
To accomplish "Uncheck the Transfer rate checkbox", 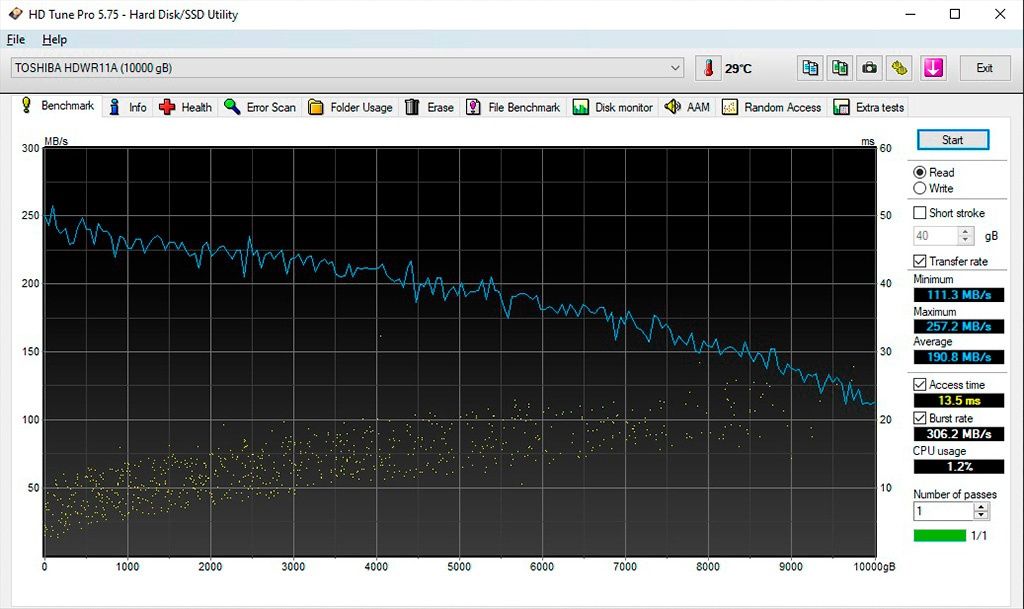I will pyautogui.click(x=920, y=261).
